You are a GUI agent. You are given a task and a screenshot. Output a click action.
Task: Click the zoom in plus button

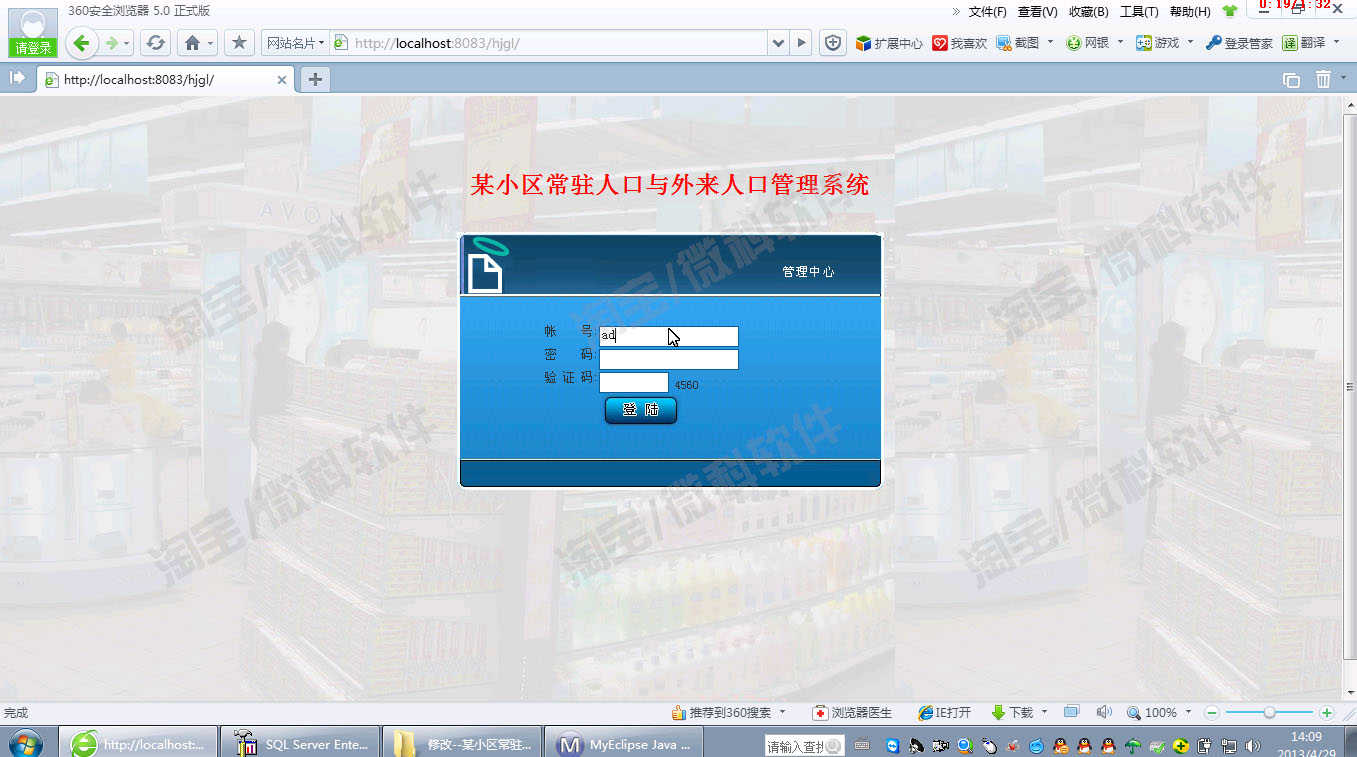1327,713
